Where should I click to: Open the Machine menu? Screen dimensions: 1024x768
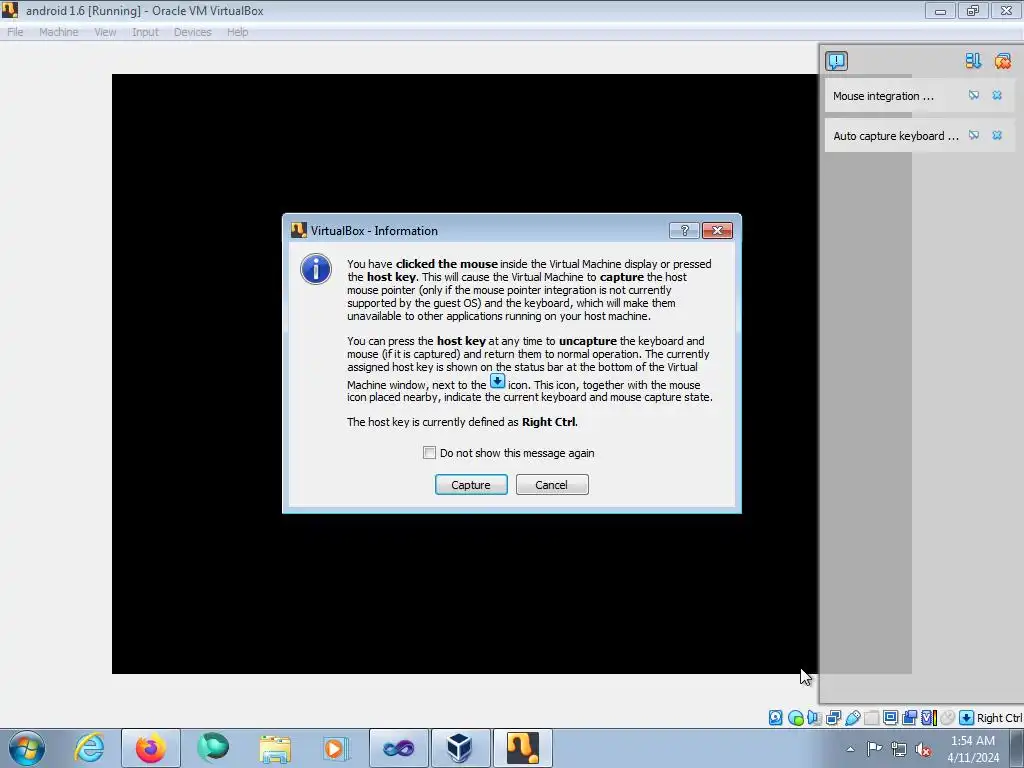coord(59,32)
